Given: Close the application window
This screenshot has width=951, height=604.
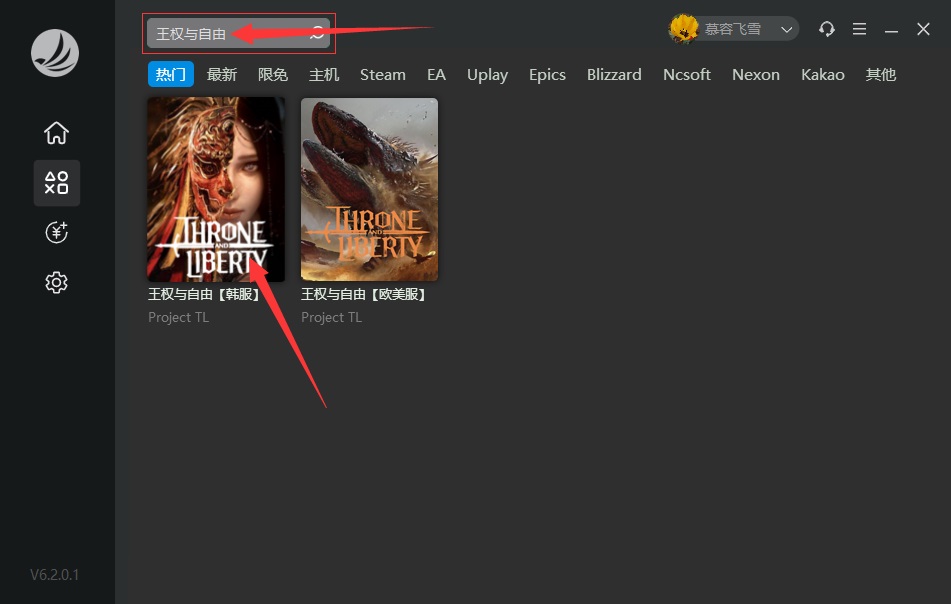Looking at the screenshot, I should 923,29.
